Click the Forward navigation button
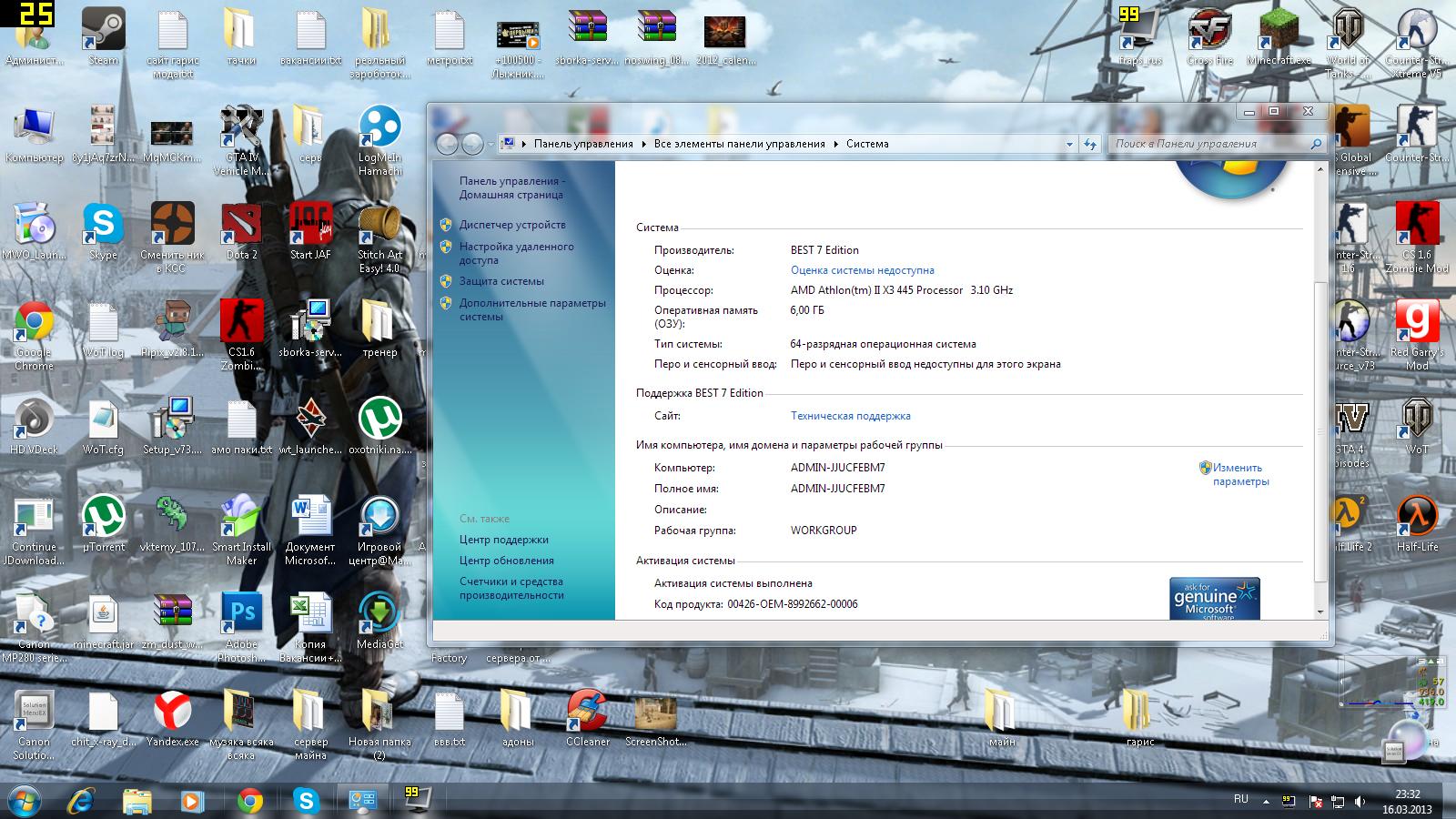This screenshot has width=1456, height=819. click(472, 144)
